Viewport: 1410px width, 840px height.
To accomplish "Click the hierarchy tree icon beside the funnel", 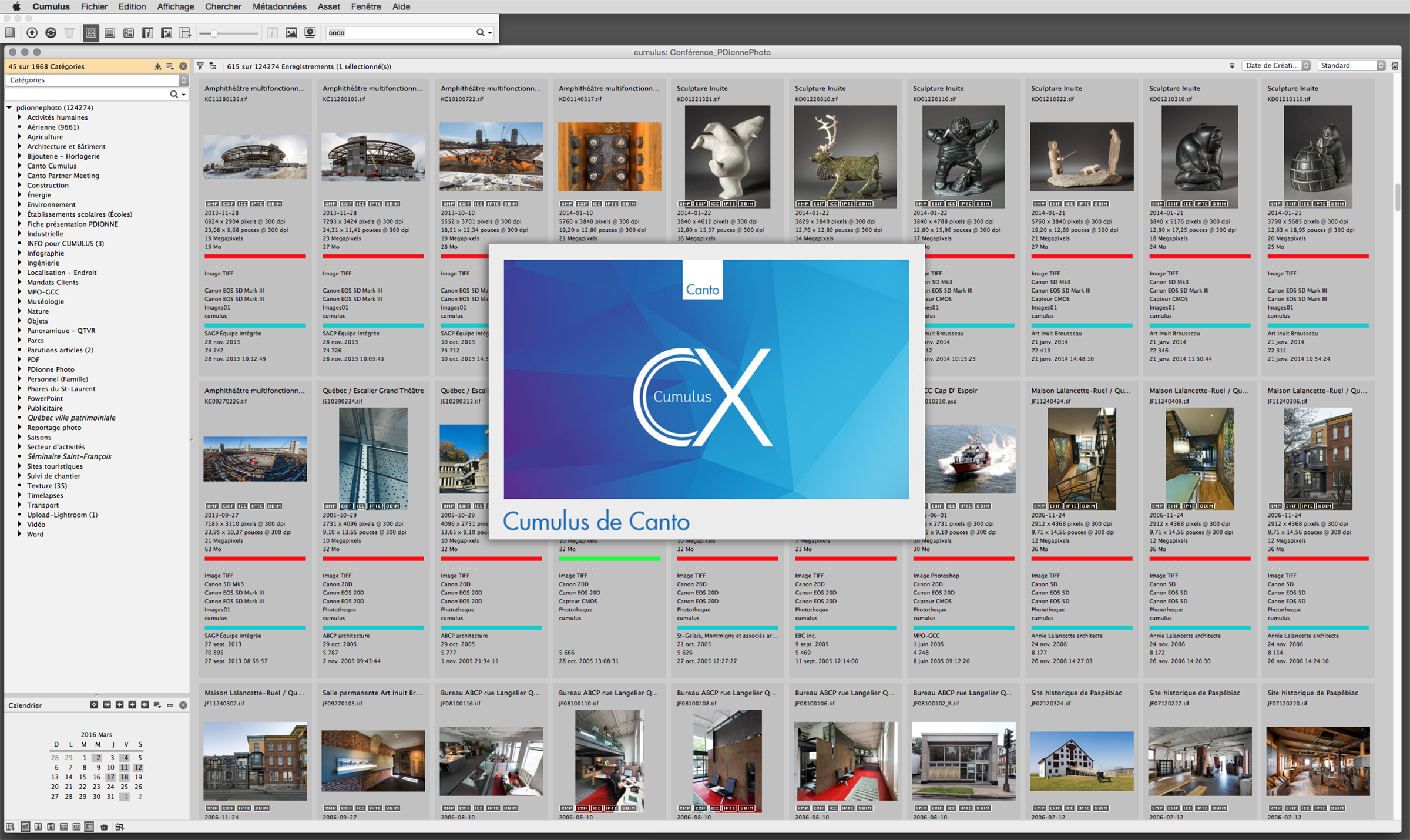I will (213, 66).
